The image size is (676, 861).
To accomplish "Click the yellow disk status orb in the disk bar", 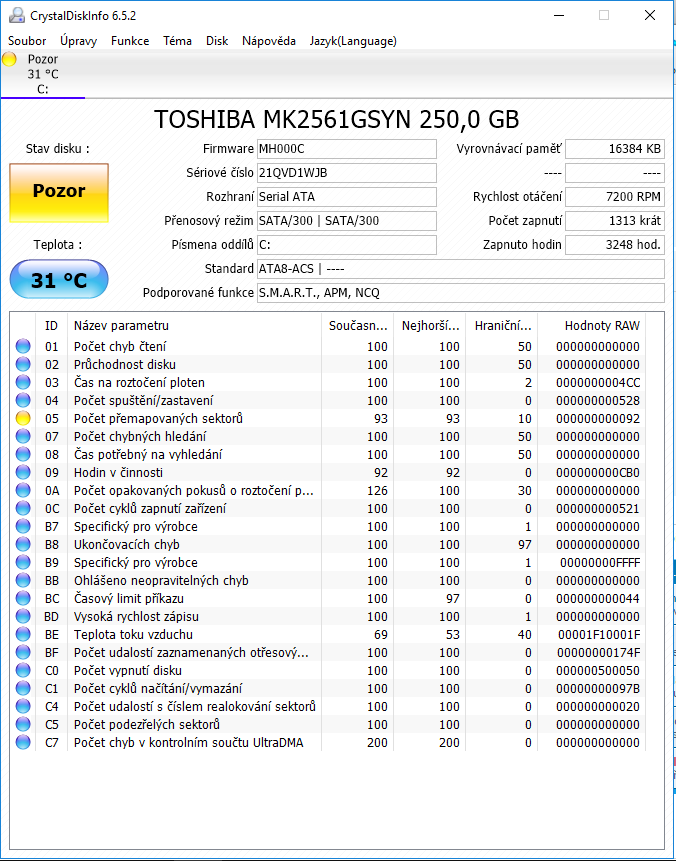I will tap(10, 59).
